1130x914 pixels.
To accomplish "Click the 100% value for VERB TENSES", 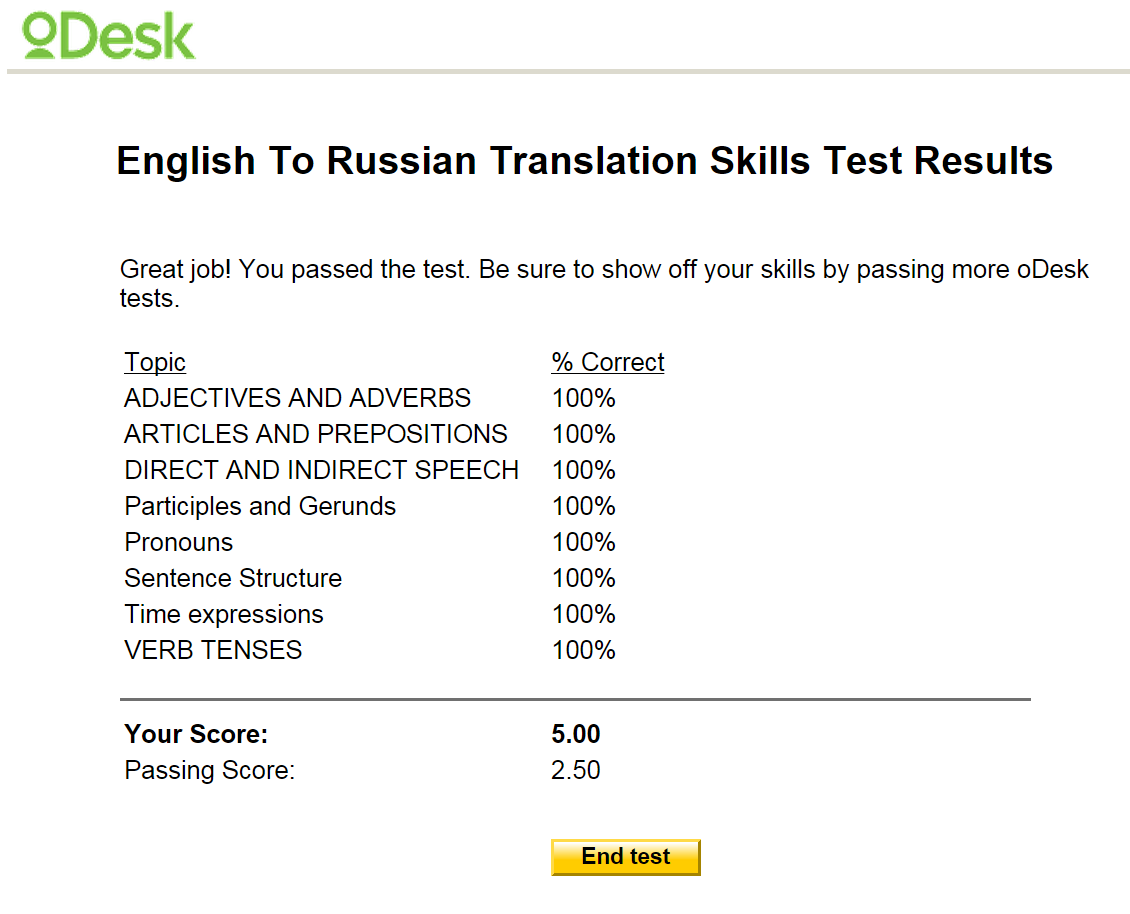I will click(x=583, y=650).
